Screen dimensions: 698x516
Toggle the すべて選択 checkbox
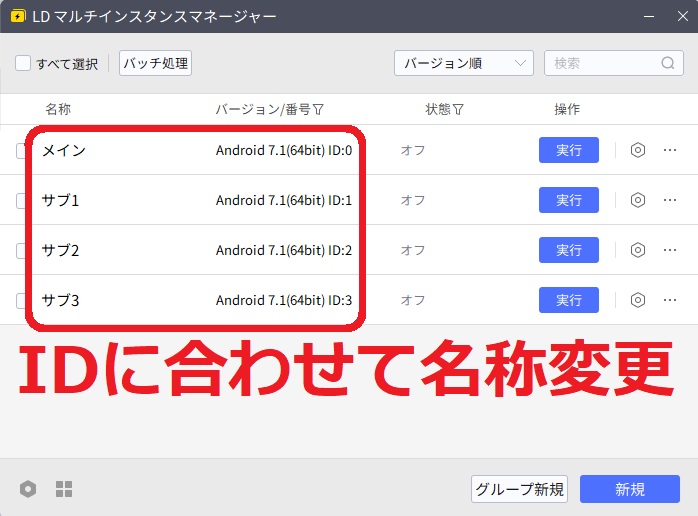click(x=23, y=64)
